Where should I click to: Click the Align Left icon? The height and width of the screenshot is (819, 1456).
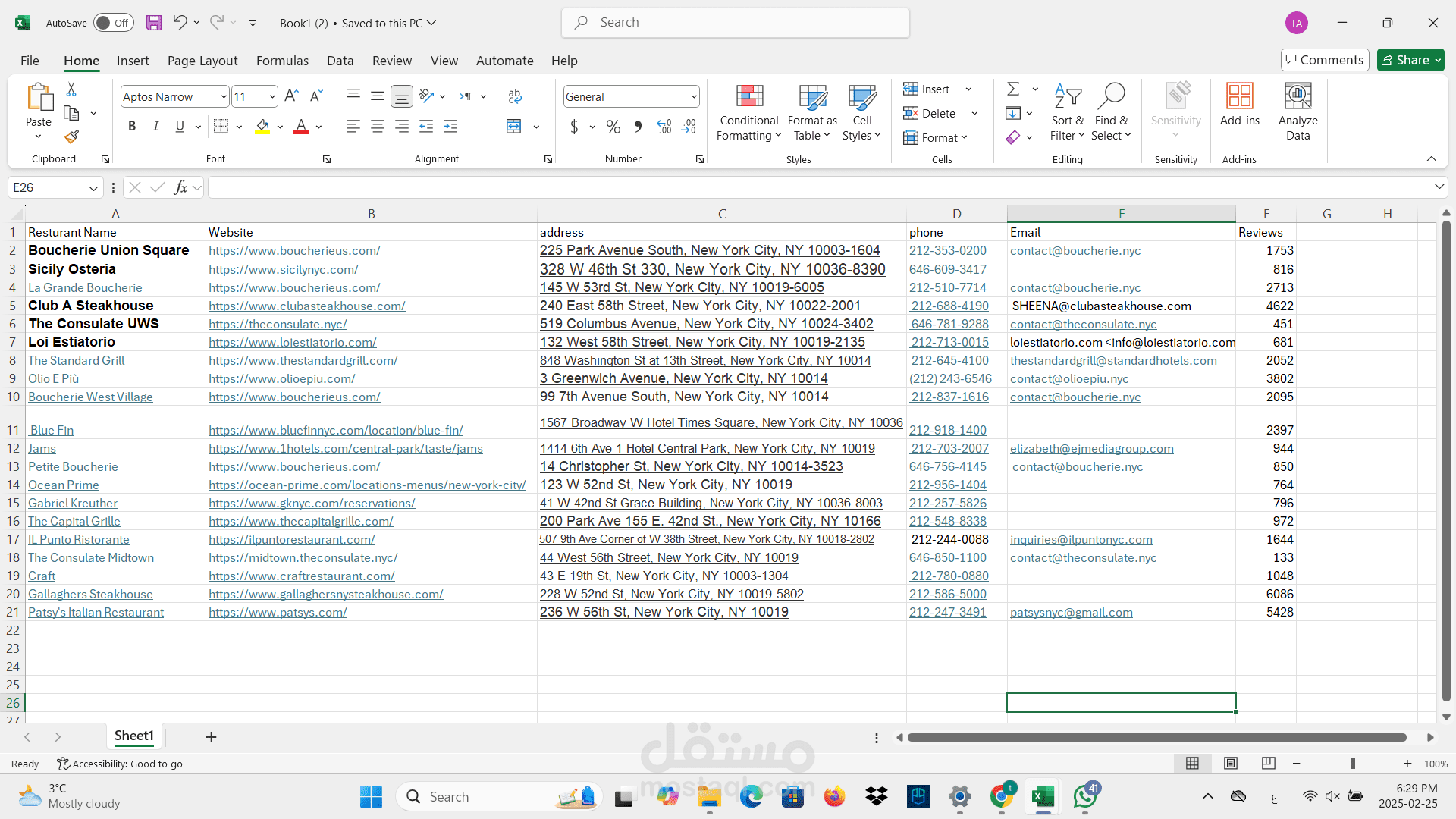coord(353,127)
